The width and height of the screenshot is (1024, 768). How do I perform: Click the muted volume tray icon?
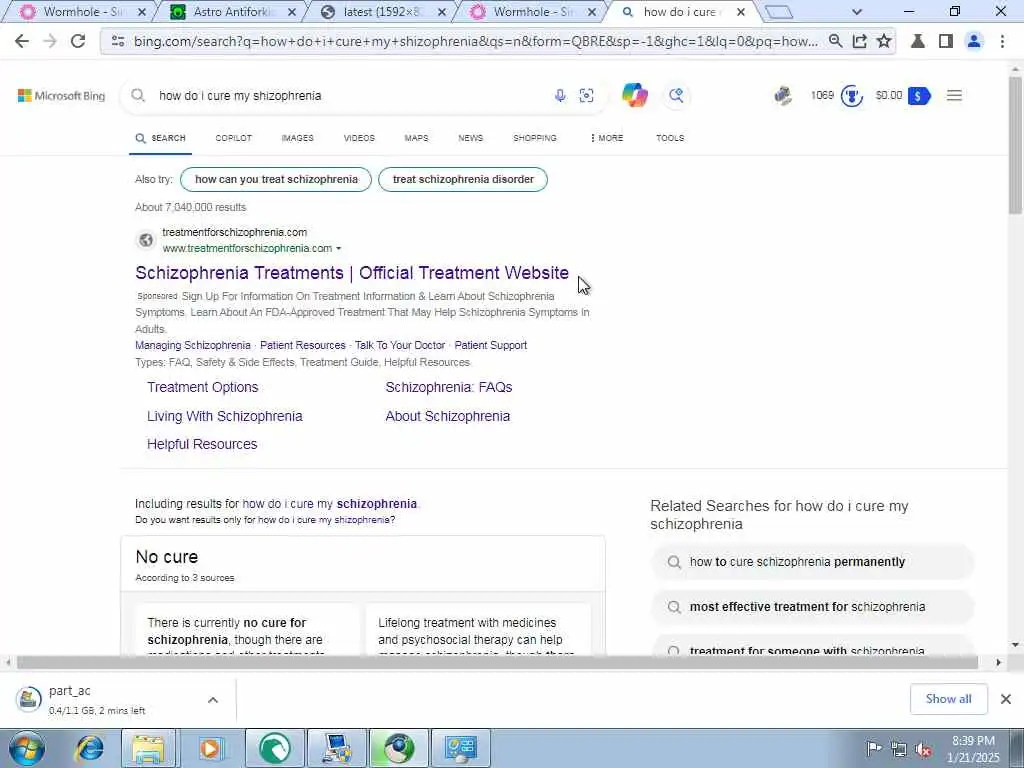click(923, 749)
